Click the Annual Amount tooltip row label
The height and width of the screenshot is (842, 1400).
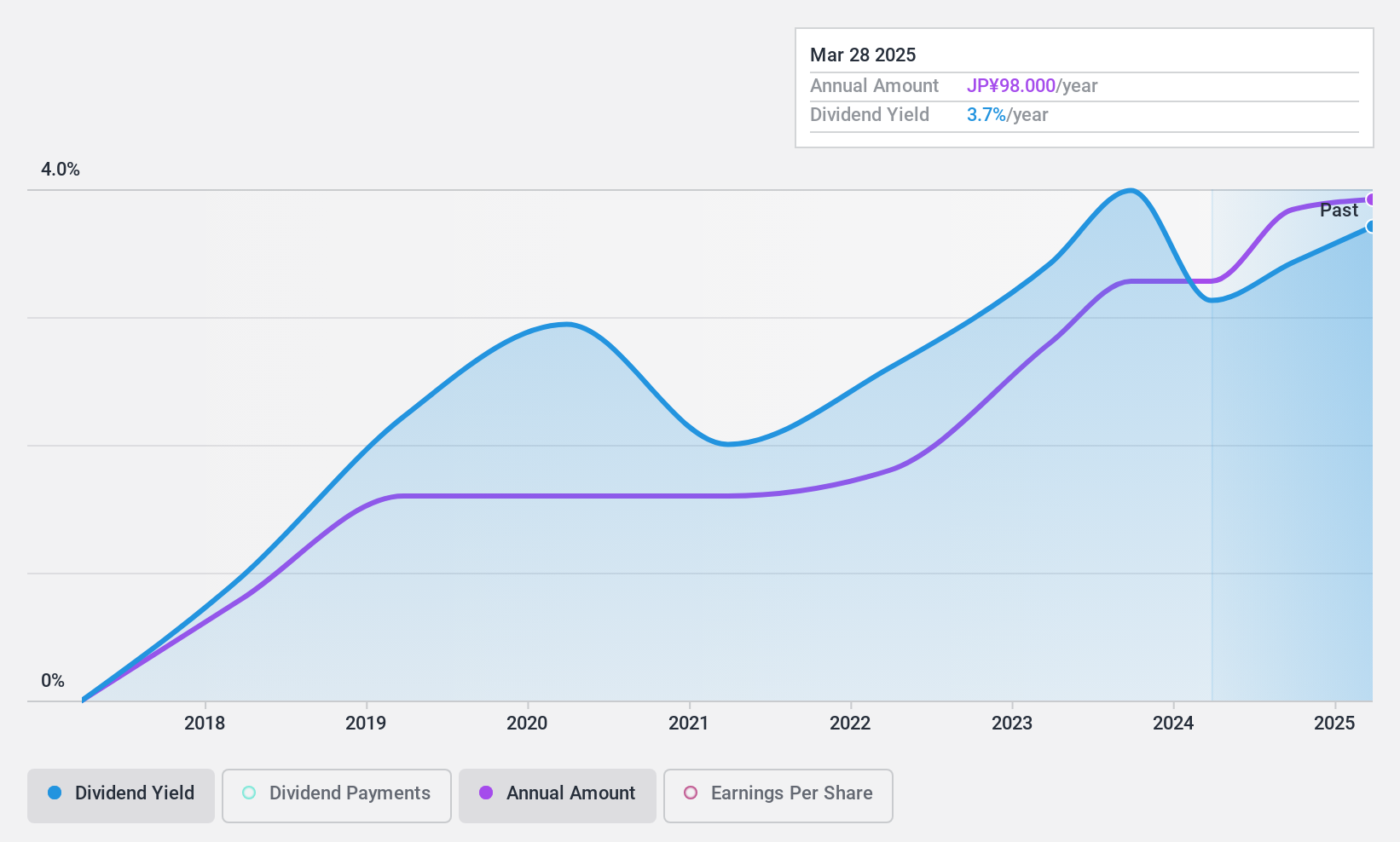click(x=874, y=86)
